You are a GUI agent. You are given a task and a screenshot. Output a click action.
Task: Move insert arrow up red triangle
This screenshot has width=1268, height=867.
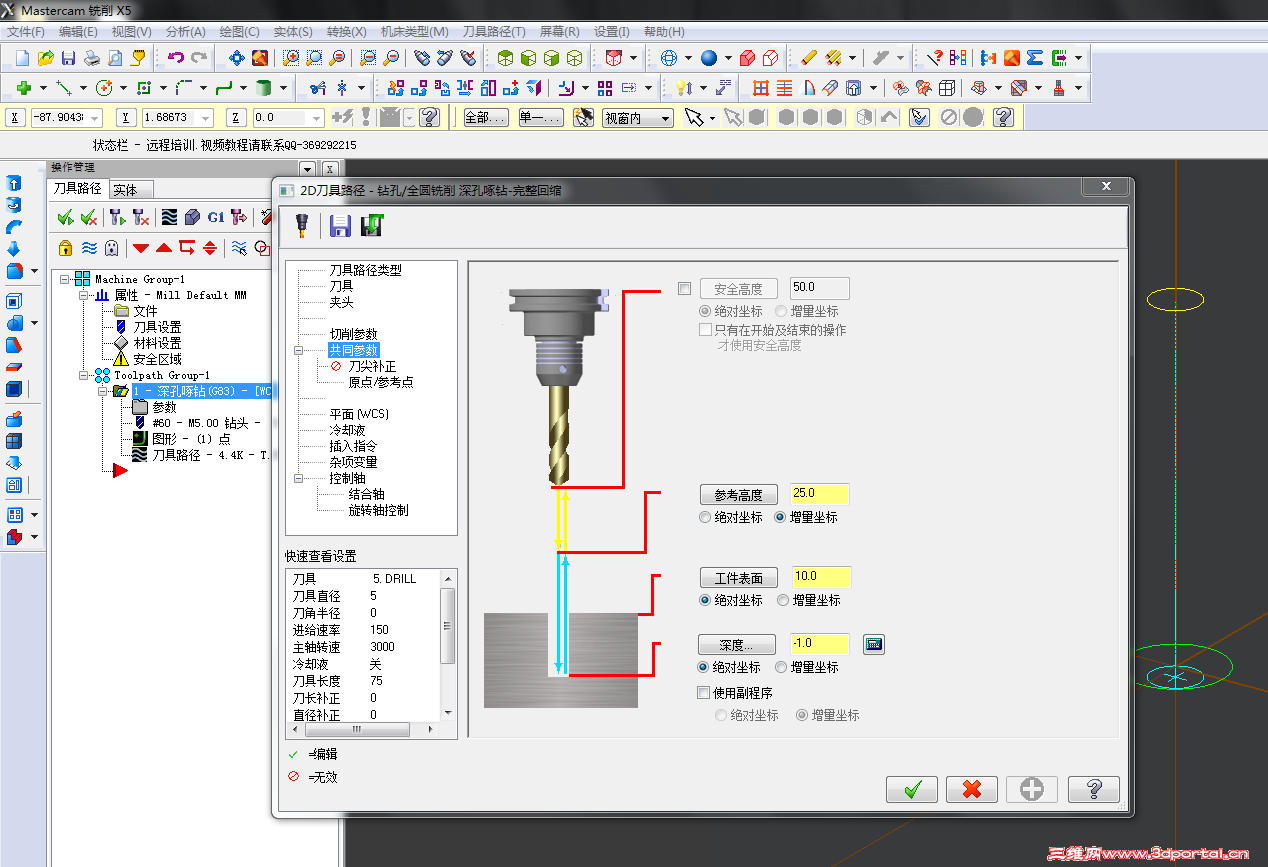pos(164,248)
